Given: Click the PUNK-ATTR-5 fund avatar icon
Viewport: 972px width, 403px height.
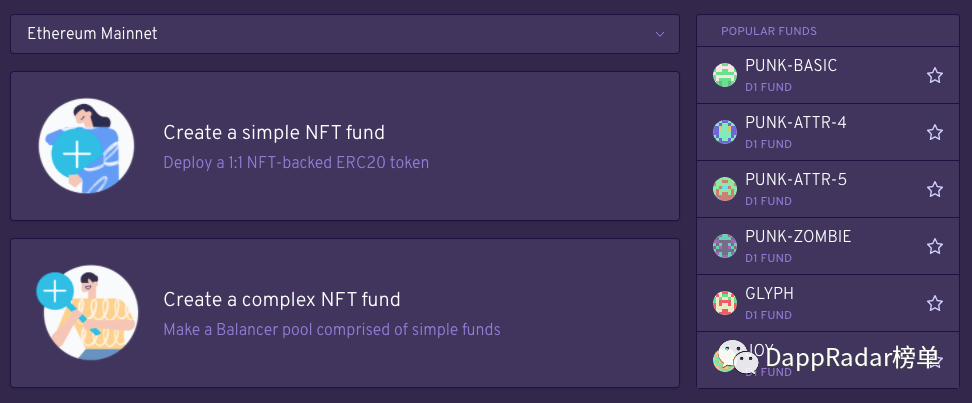Looking at the screenshot, I should (724, 189).
